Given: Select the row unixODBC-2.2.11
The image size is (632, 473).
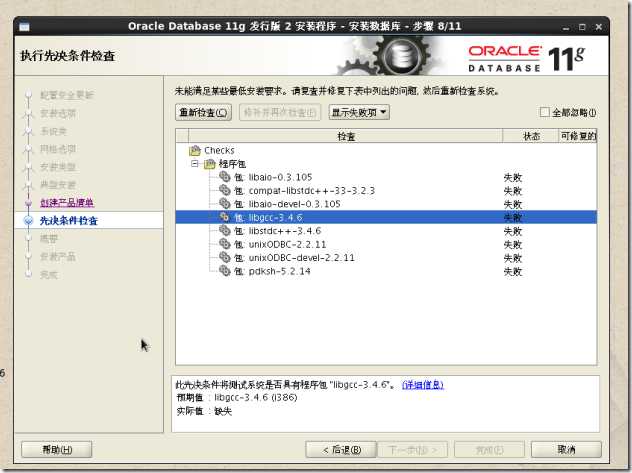Looking at the screenshot, I should [x=386, y=244].
